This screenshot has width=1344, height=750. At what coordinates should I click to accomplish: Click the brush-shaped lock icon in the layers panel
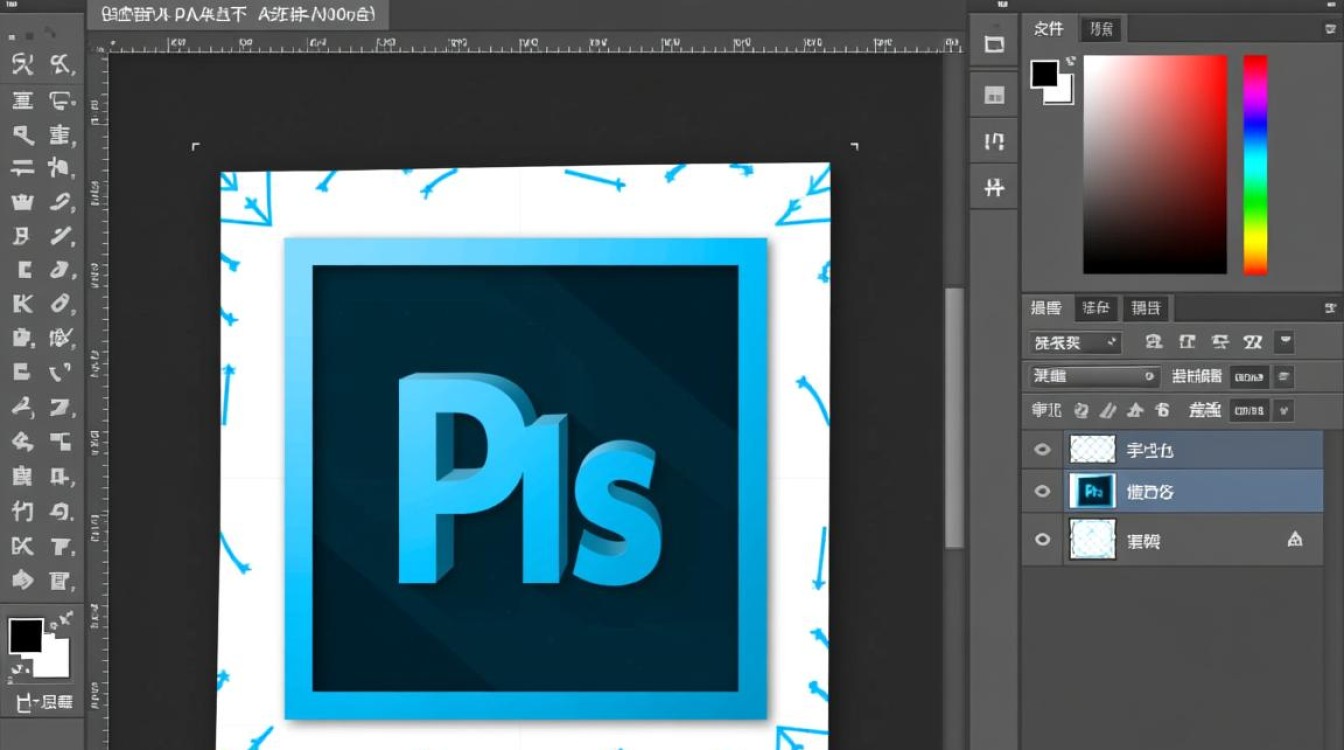pos(1109,410)
